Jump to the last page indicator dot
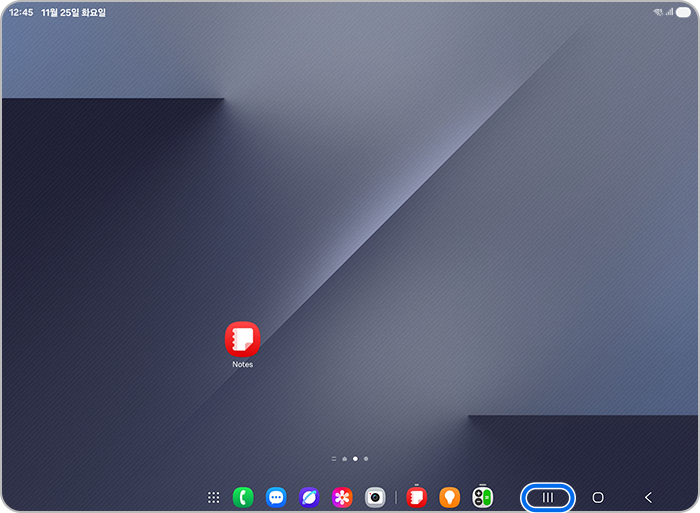 [x=366, y=458]
